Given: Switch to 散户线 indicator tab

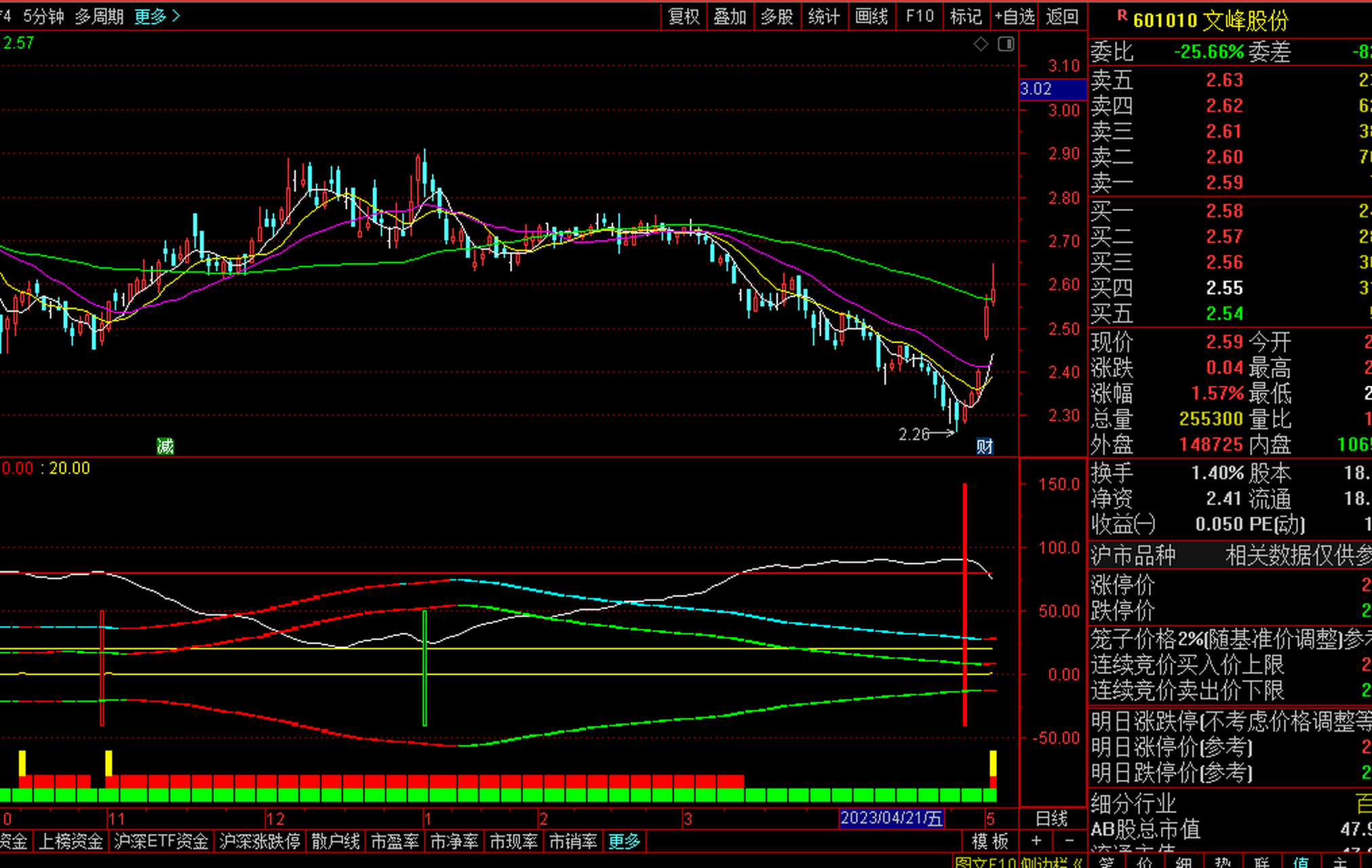Looking at the screenshot, I should pyautogui.click(x=335, y=842).
